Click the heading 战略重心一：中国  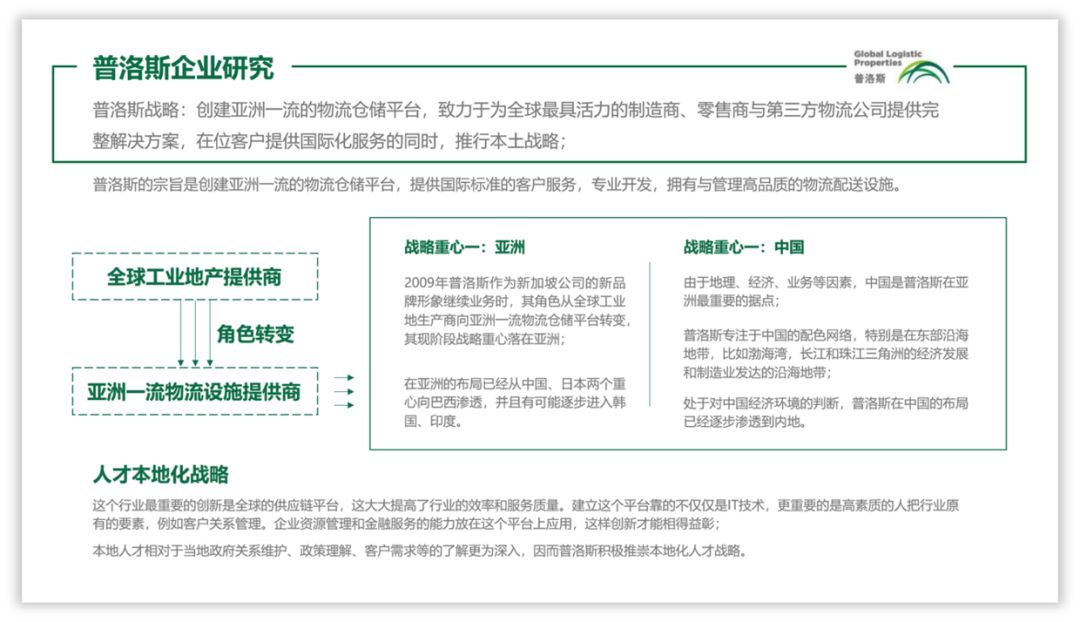coord(743,247)
